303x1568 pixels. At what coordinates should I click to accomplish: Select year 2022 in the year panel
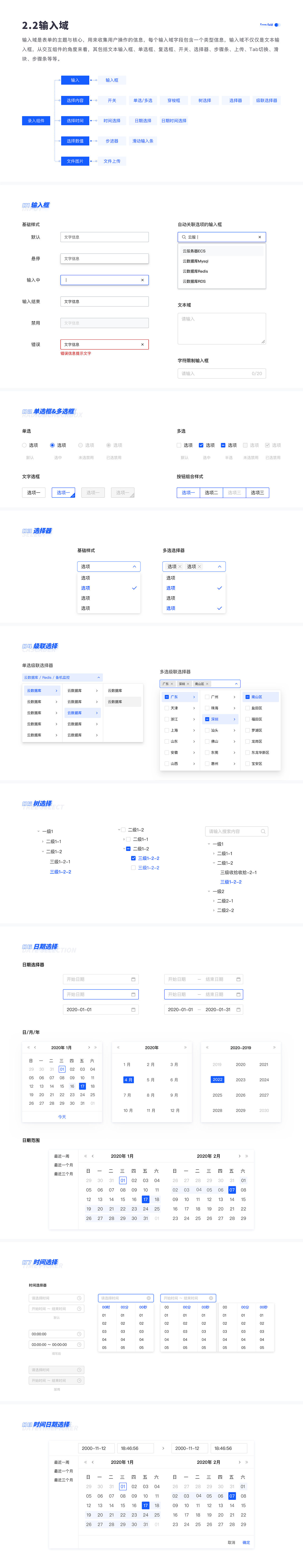pyautogui.click(x=217, y=1079)
